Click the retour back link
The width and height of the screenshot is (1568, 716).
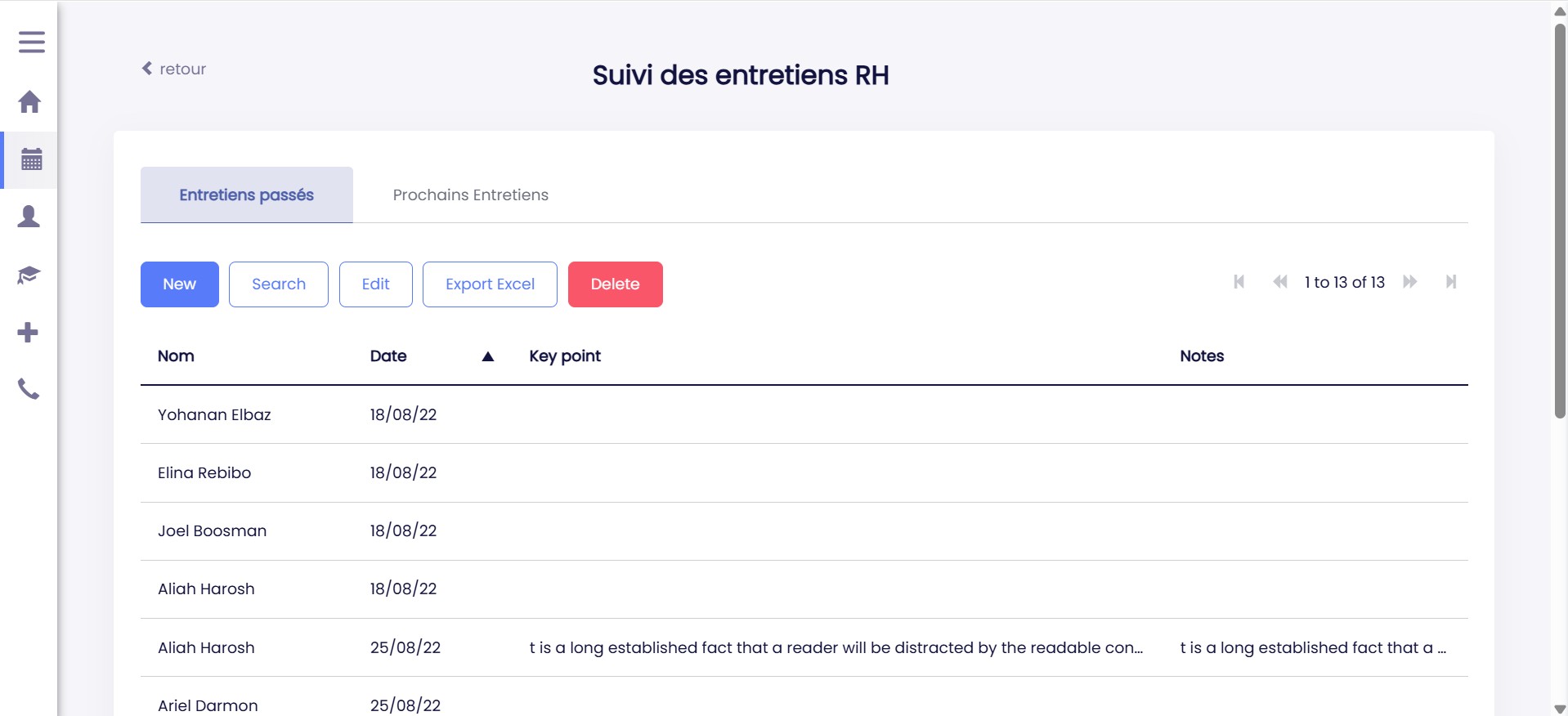coord(174,69)
